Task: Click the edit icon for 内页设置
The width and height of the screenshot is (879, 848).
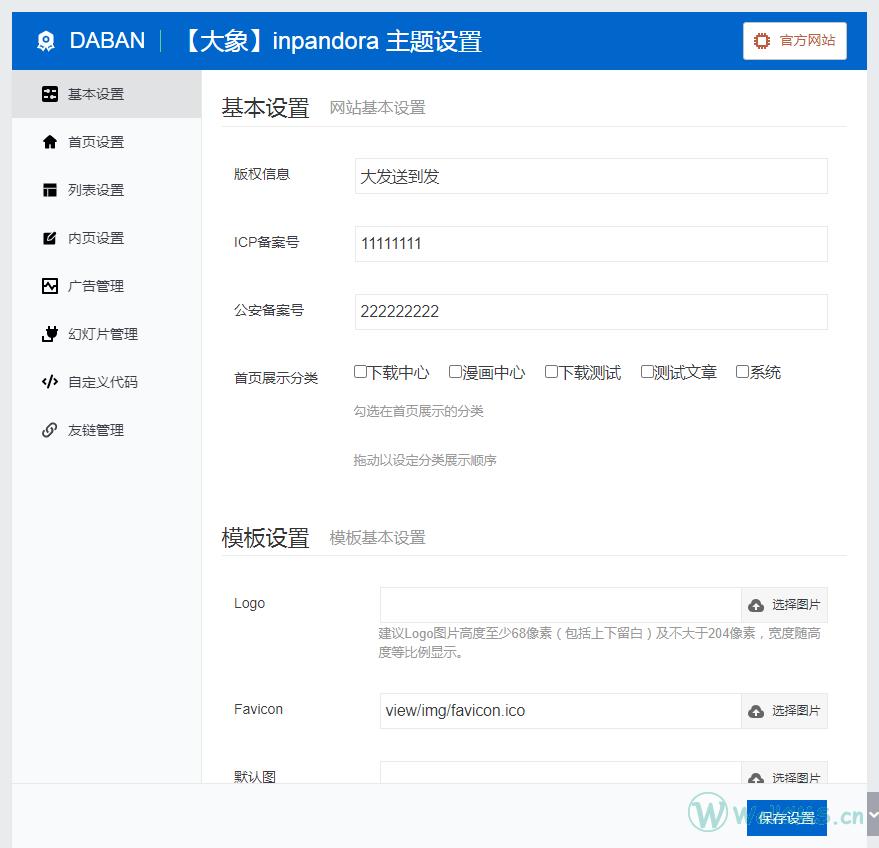Action: pos(50,238)
